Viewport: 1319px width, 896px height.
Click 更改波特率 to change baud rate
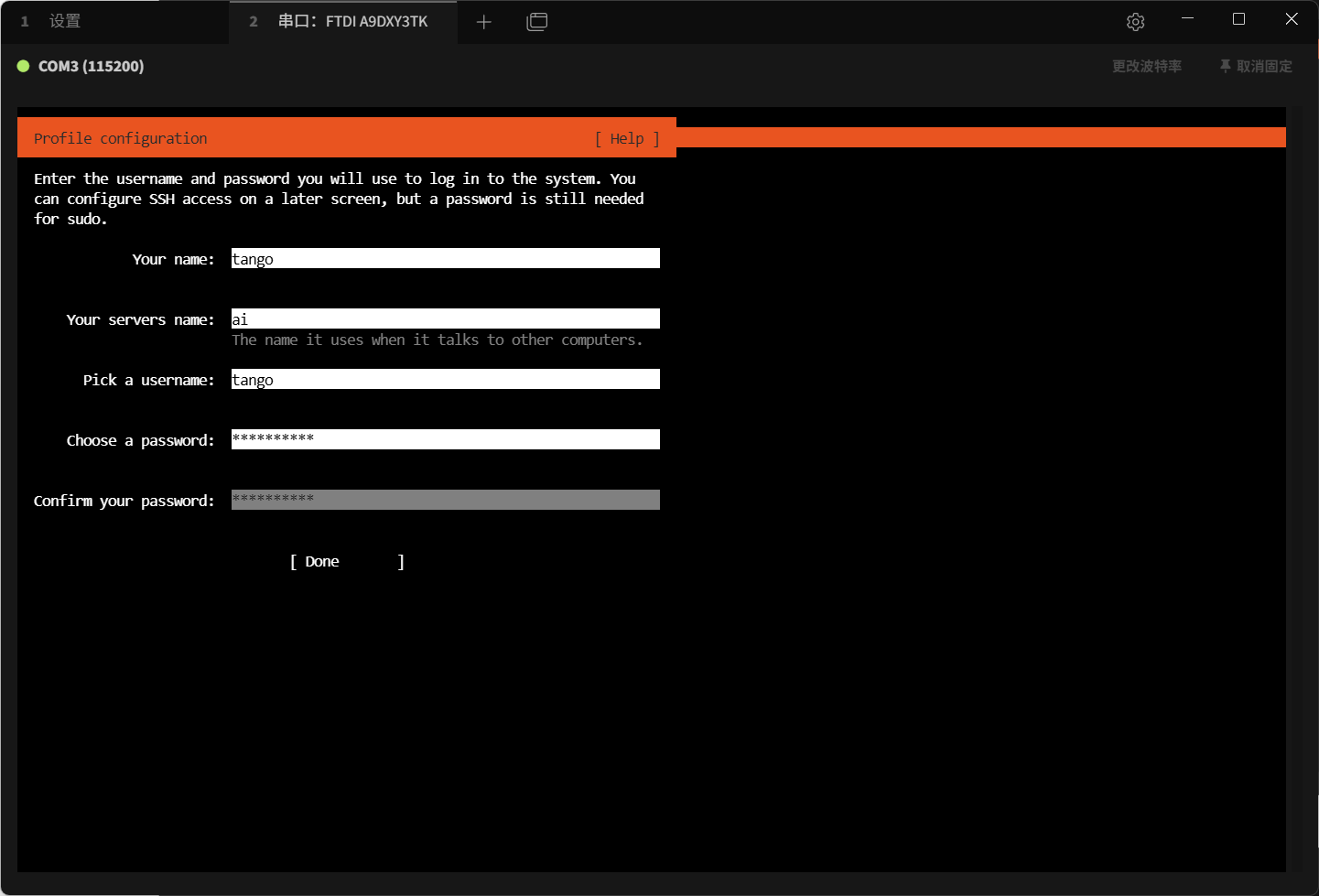(1146, 66)
